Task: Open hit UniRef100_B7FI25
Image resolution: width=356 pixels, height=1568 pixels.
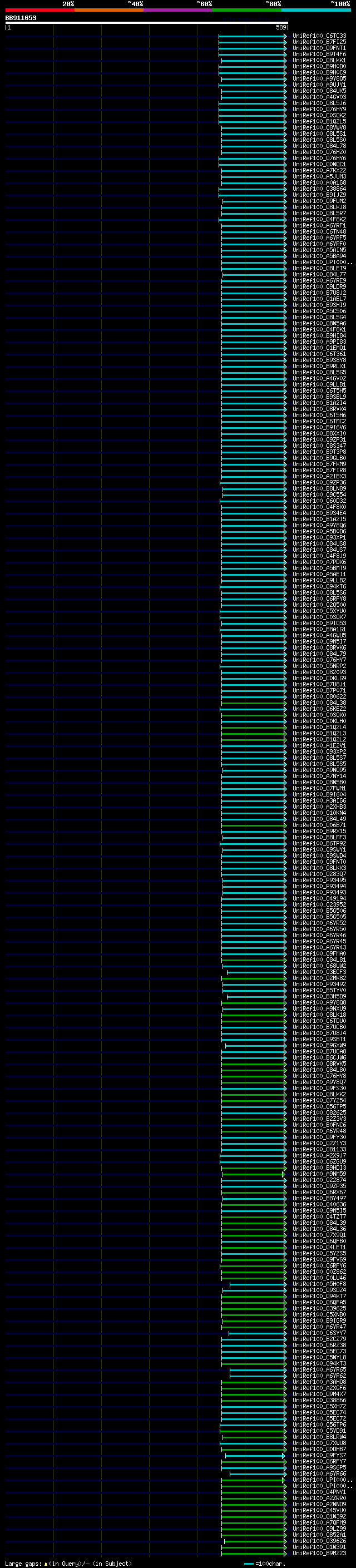Action: pos(319,42)
